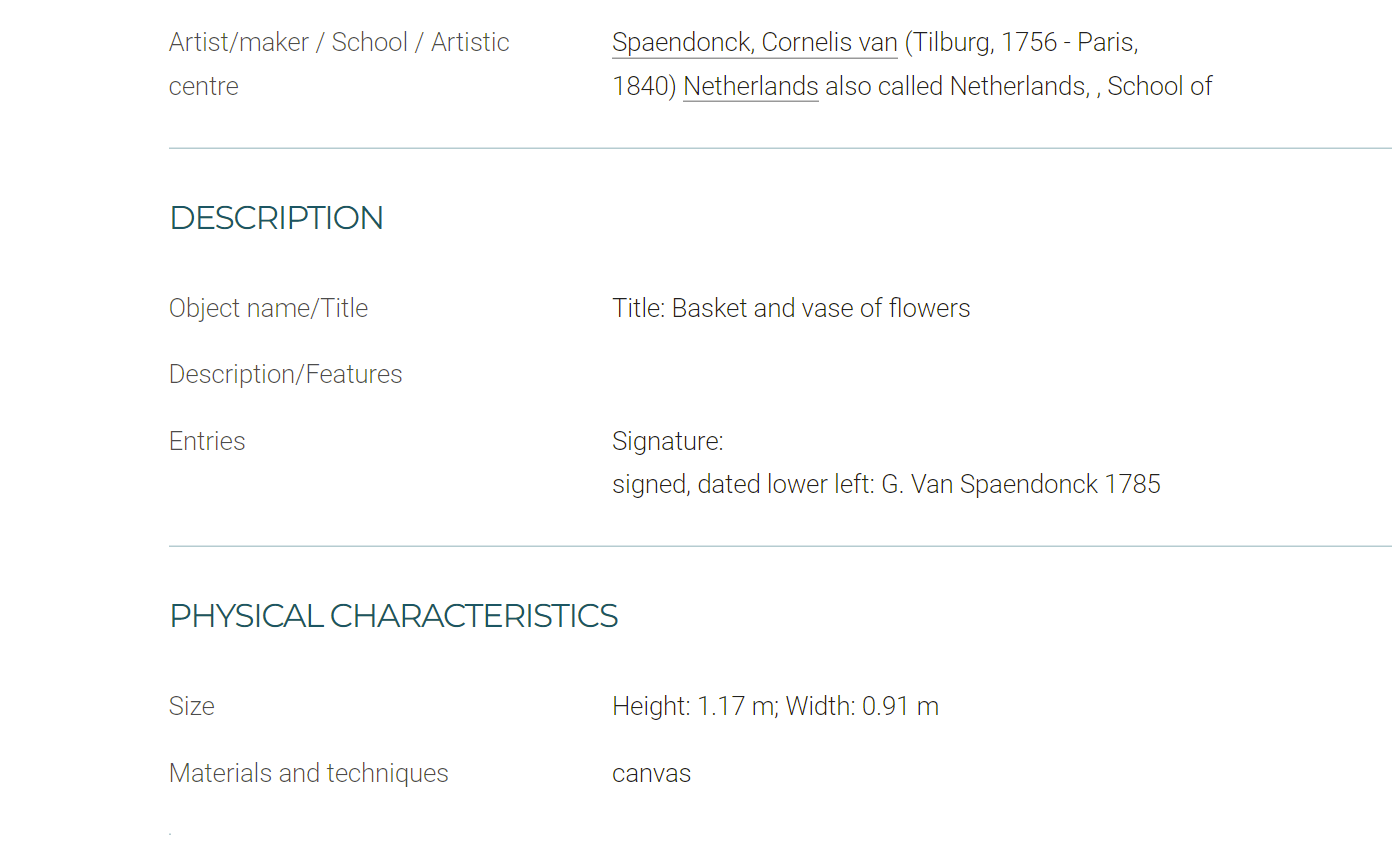Click the 'signed, dated lower left' phrase

point(740,485)
